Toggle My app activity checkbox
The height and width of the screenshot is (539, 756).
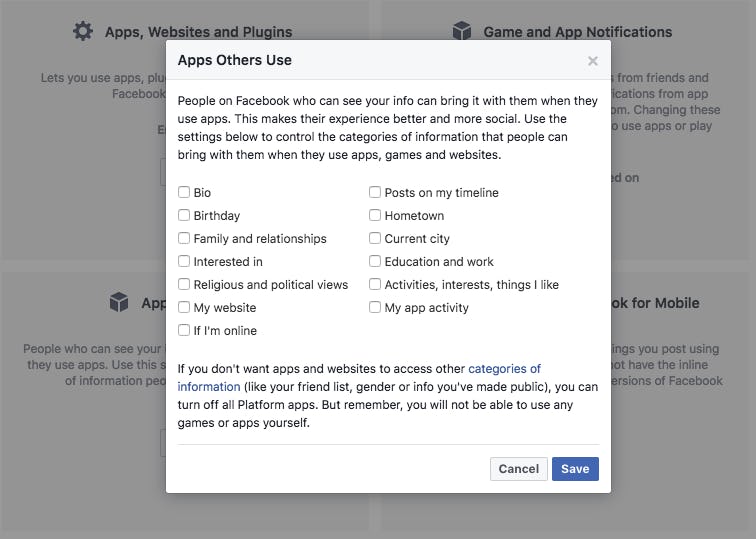[375, 307]
